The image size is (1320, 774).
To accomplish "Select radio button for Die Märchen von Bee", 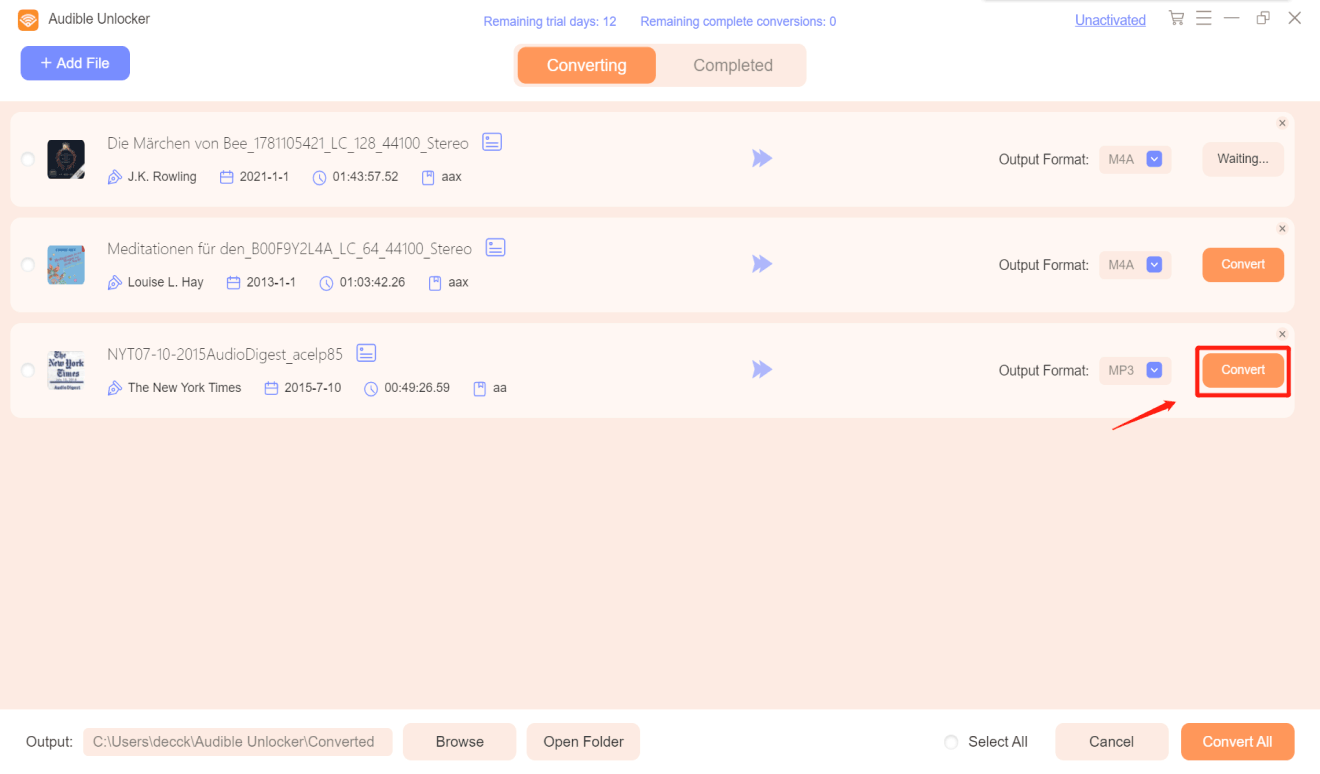I will tap(28, 159).
